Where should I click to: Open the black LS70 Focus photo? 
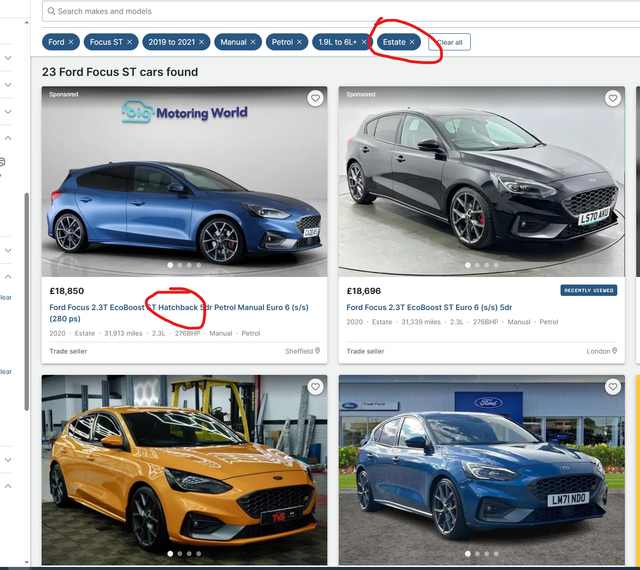tap(482, 182)
